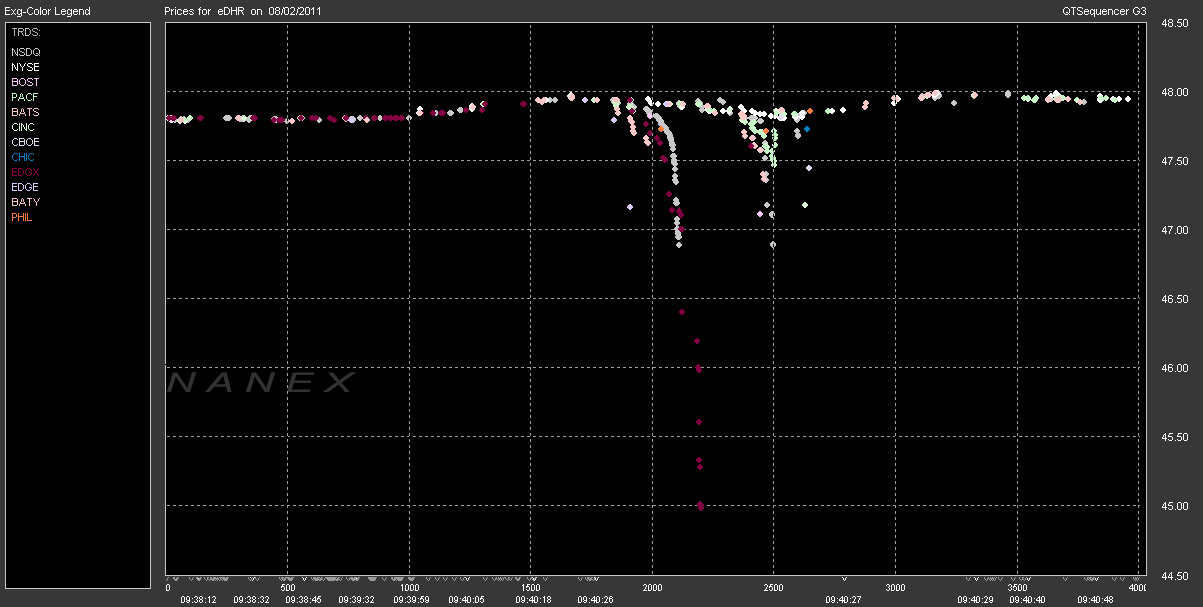Select the BATS legend label
1203x607 pixels.
(25, 112)
